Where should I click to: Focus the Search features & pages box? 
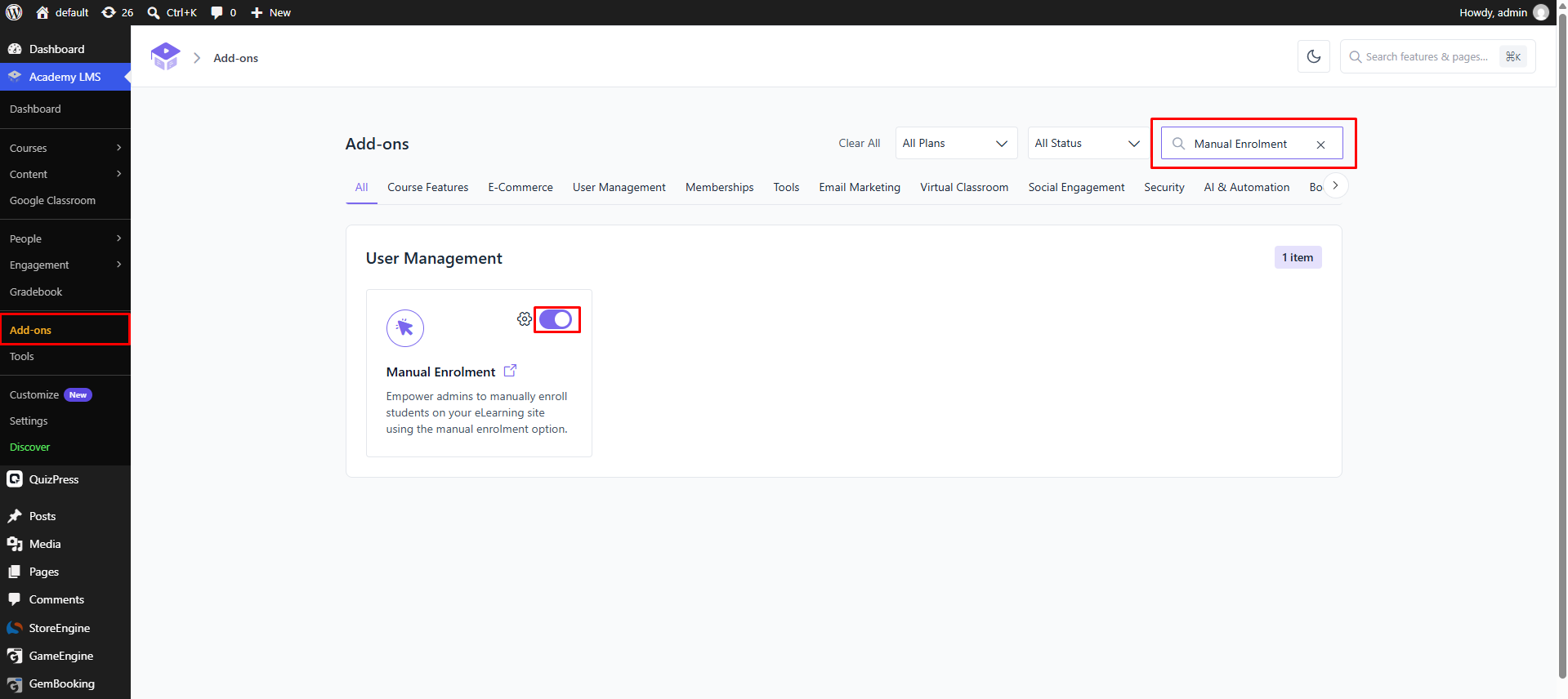pyautogui.click(x=1437, y=56)
